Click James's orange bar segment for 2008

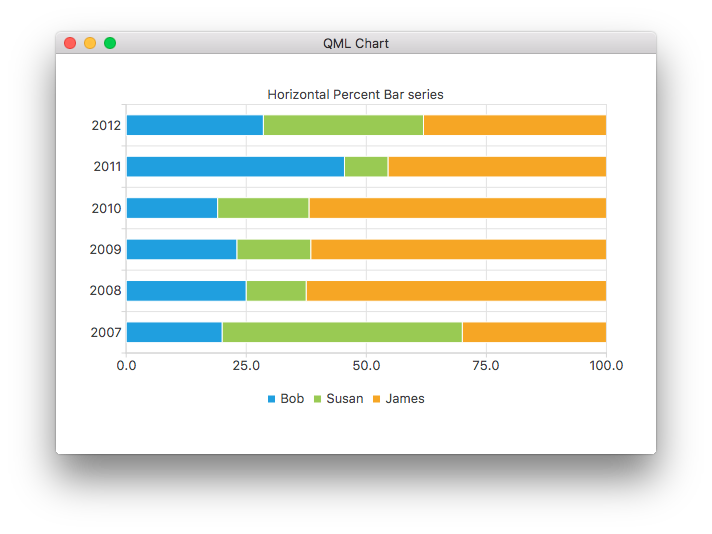pos(456,291)
